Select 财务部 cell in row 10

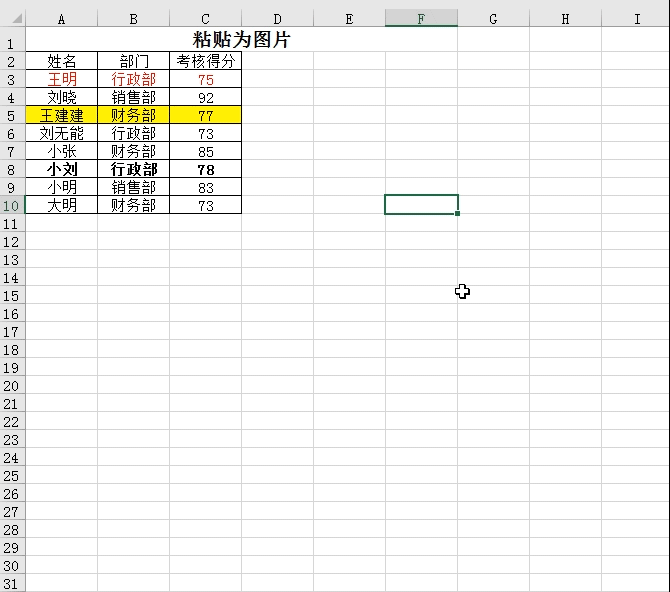[x=133, y=205]
